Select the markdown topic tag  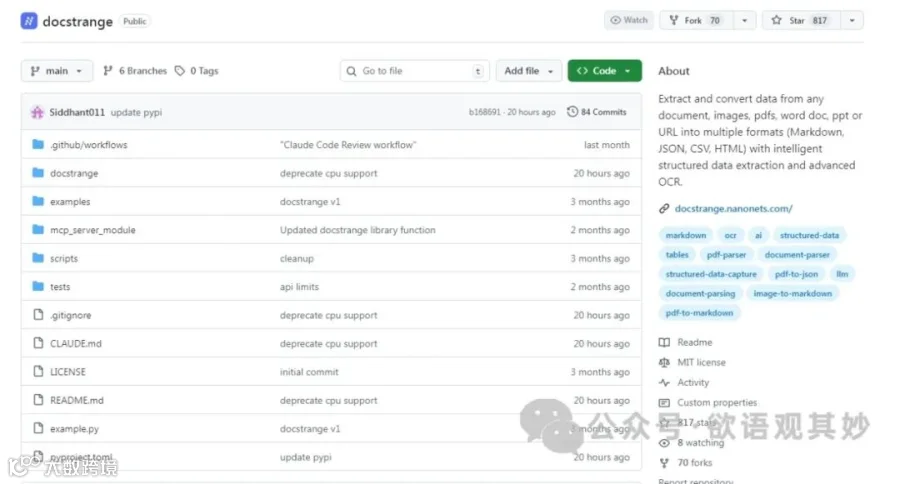pos(686,235)
